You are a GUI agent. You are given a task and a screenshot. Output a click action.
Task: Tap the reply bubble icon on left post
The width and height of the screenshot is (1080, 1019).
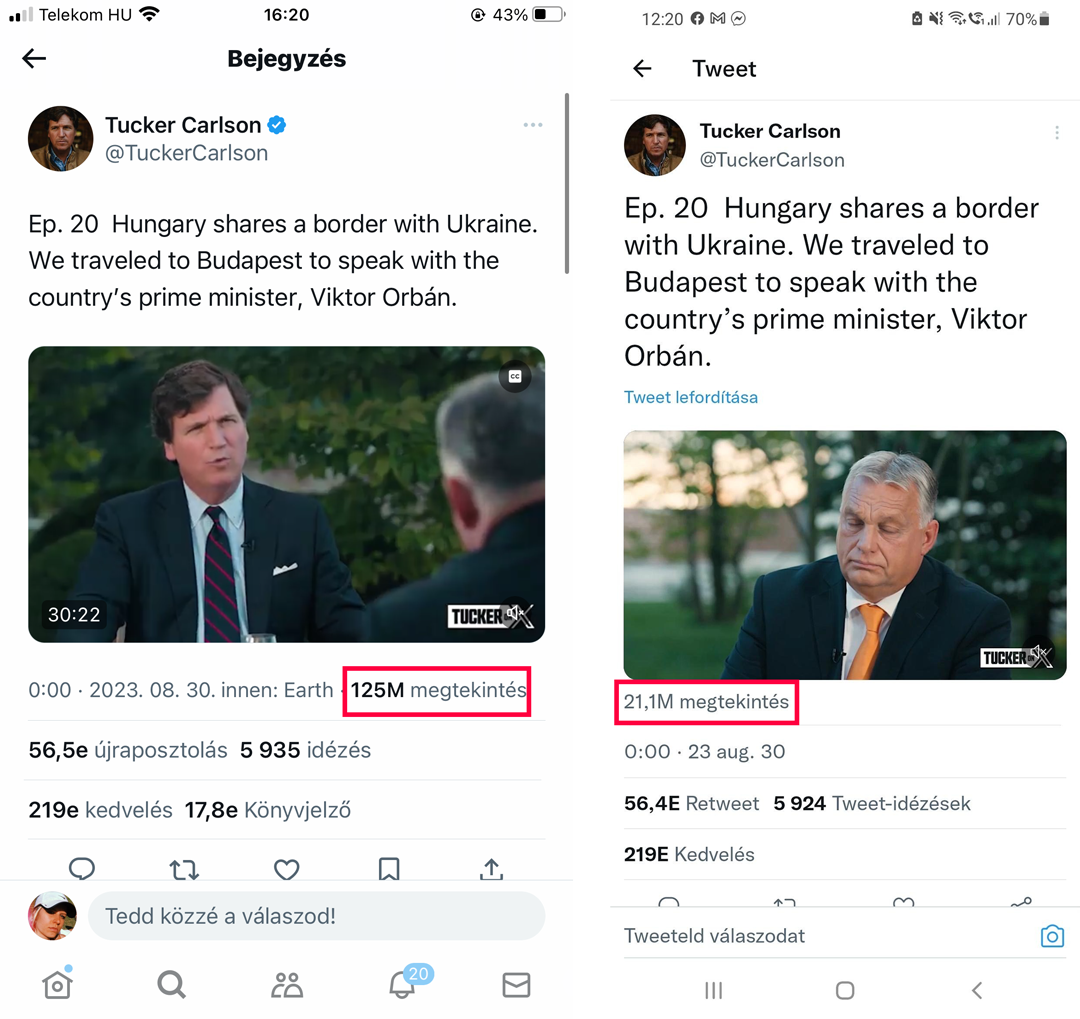82,868
